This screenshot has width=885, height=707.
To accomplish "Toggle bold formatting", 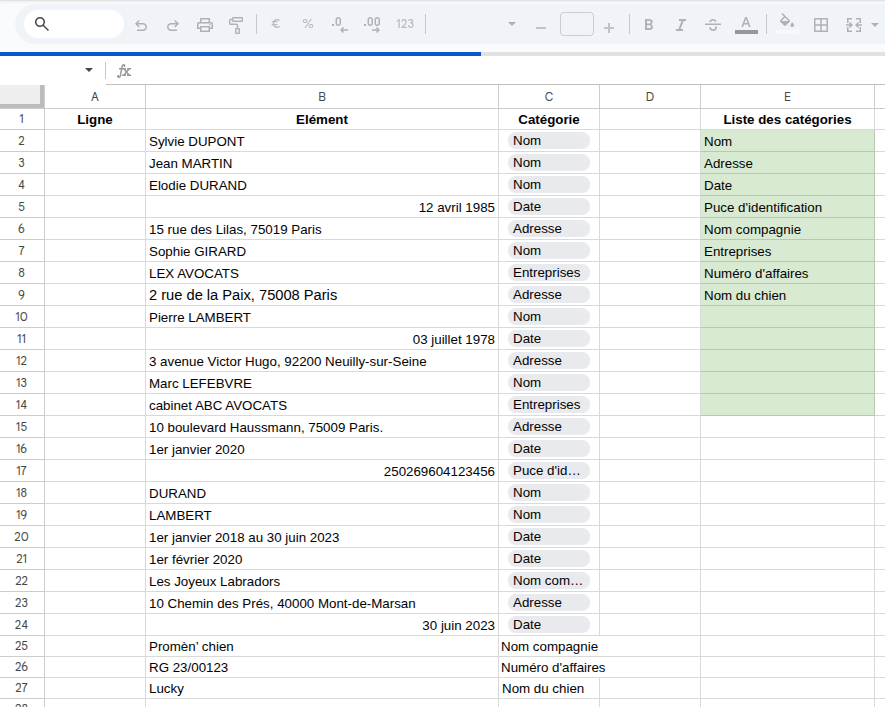I will tap(649, 25).
